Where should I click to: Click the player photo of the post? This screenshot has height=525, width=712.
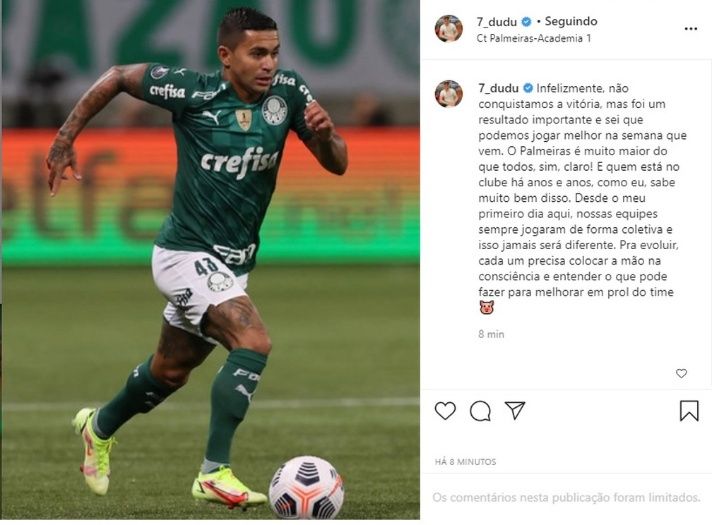[211, 260]
